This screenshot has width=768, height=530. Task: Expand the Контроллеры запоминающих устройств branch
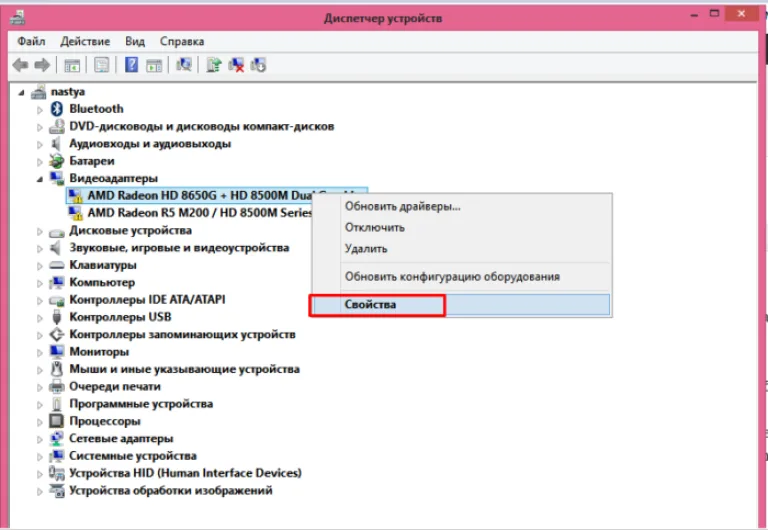click(40, 335)
